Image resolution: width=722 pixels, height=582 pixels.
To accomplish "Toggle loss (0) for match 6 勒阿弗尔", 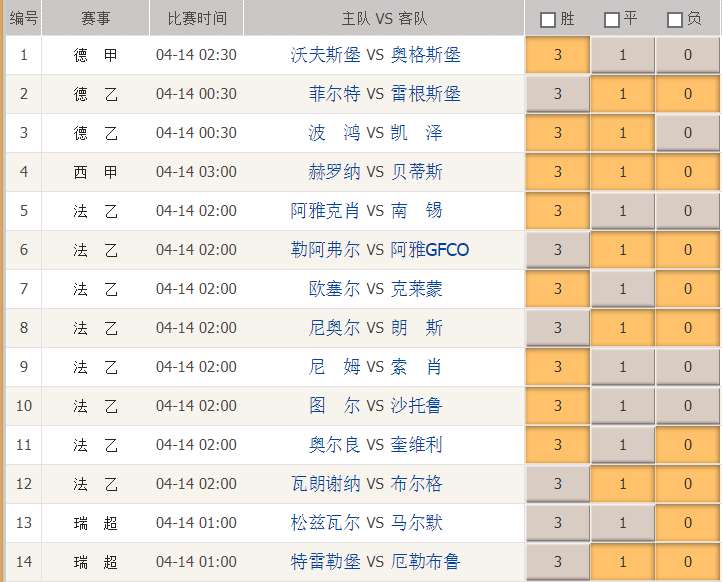I will [687, 250].
